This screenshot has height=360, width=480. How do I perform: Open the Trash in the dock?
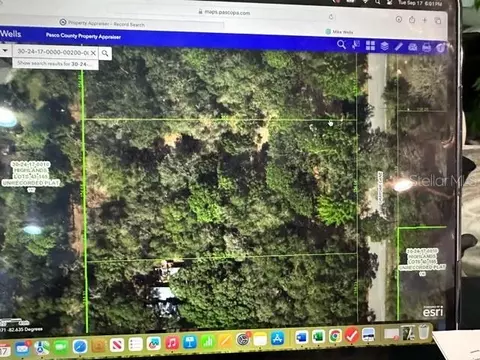[423, 332]
